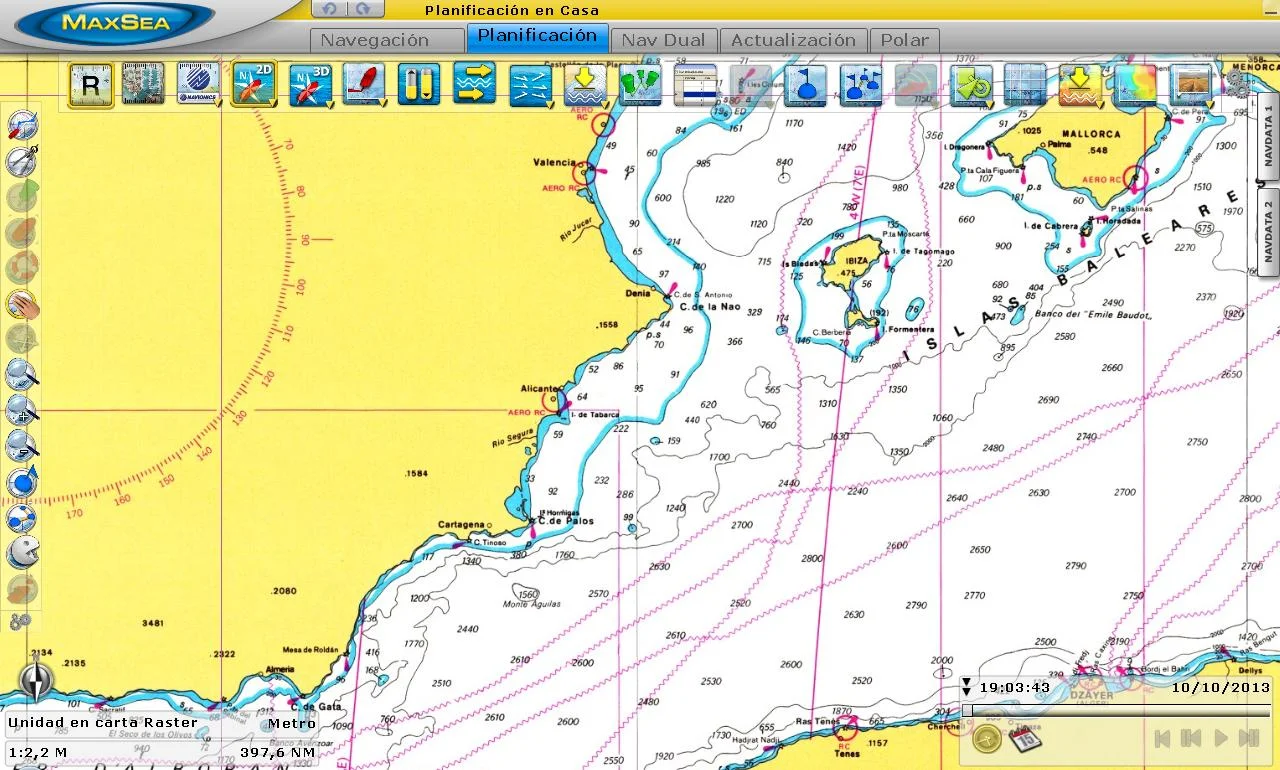Viewport: 1280px width, 770px height.
Task: Toggle the day/night bulbs icon
Action: pos(419,84)
